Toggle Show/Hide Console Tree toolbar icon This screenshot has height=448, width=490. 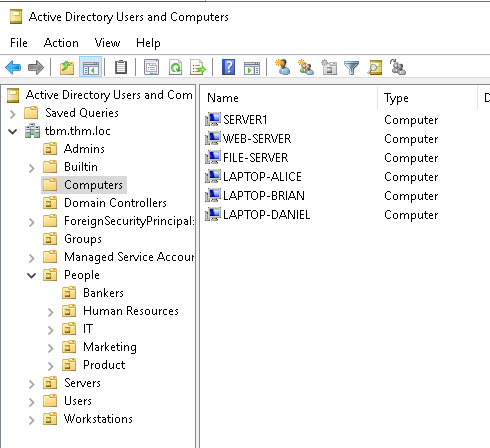click(91, 67)
